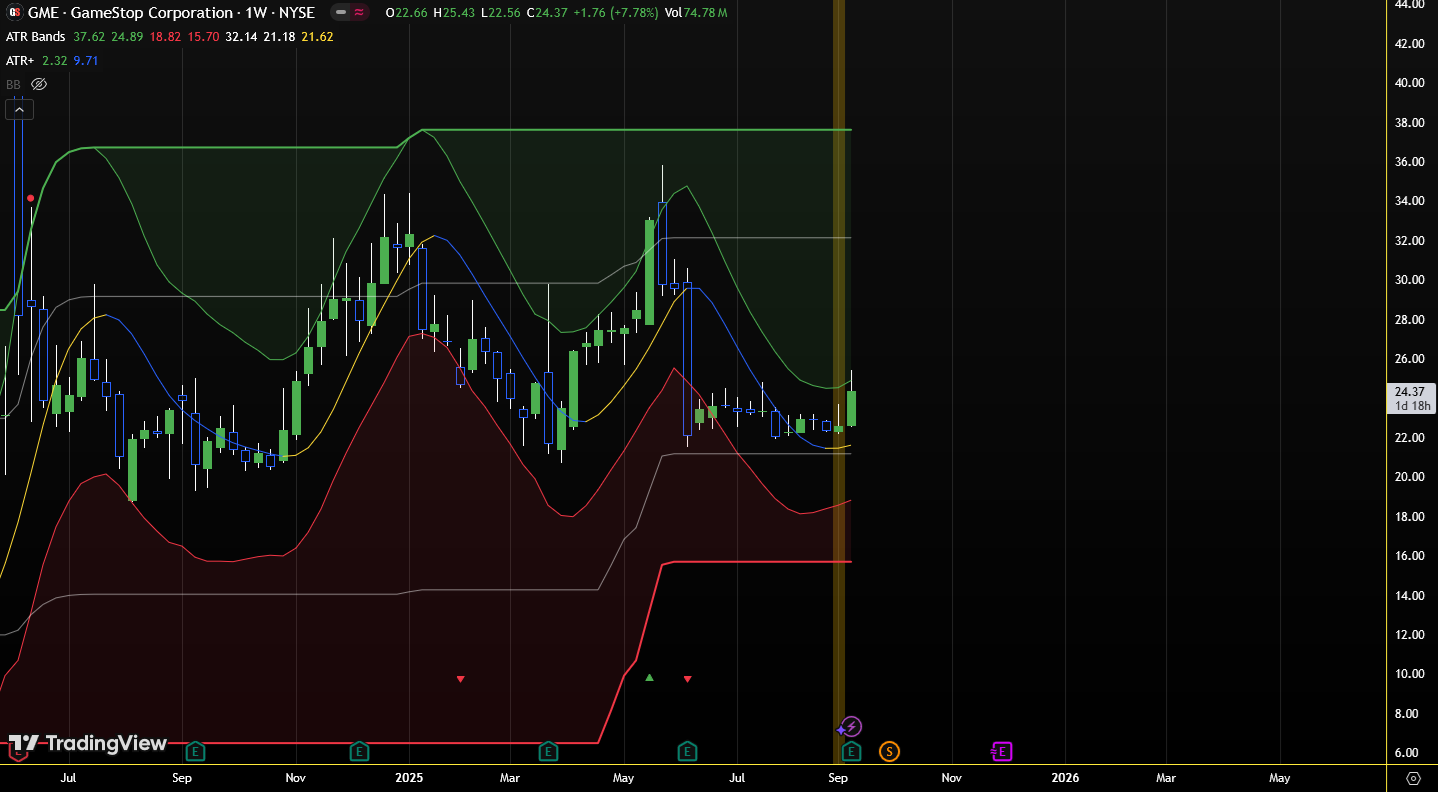Open the earnings marker at Sep 2025
Image resolution: width=1438 pixels, height=792 pixels.
pyautogui.click(x=851, y=750)
